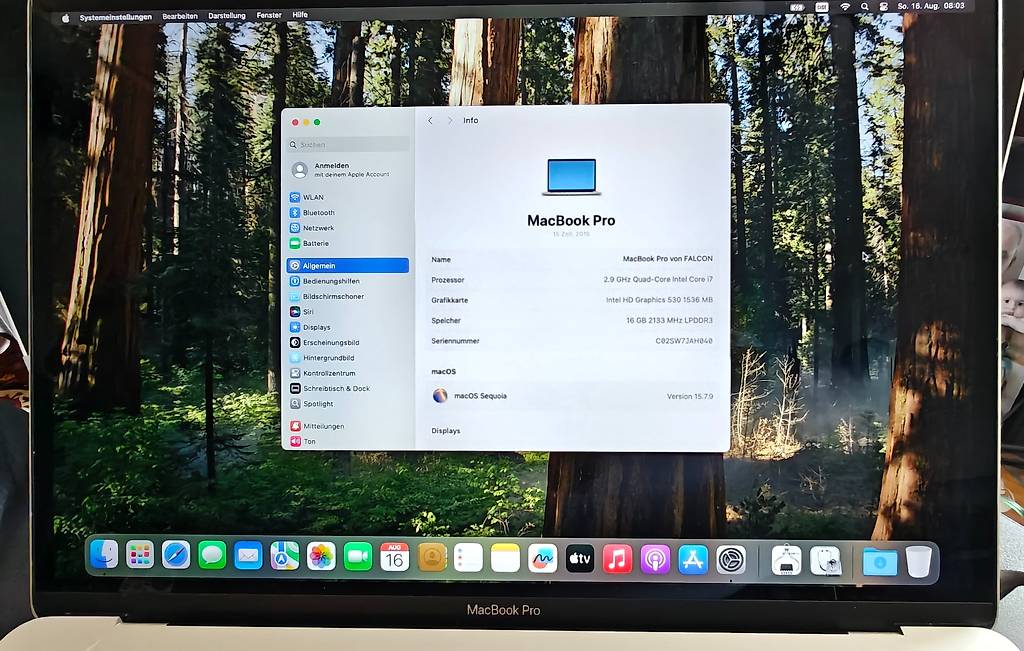This screenshot has width=1024, height=651.
Task: Open Mail from the Dock
Action: (x=248, y=556)
